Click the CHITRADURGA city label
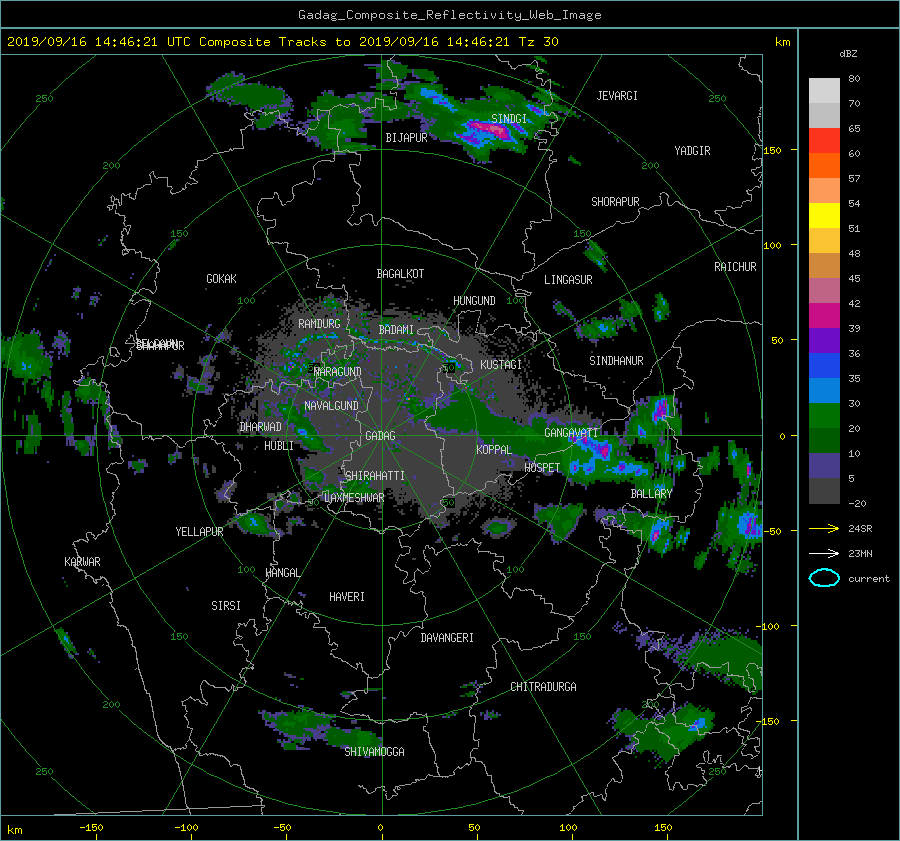Screen dimensions: 900x841 pyautogui.click(x=543, y=687)
